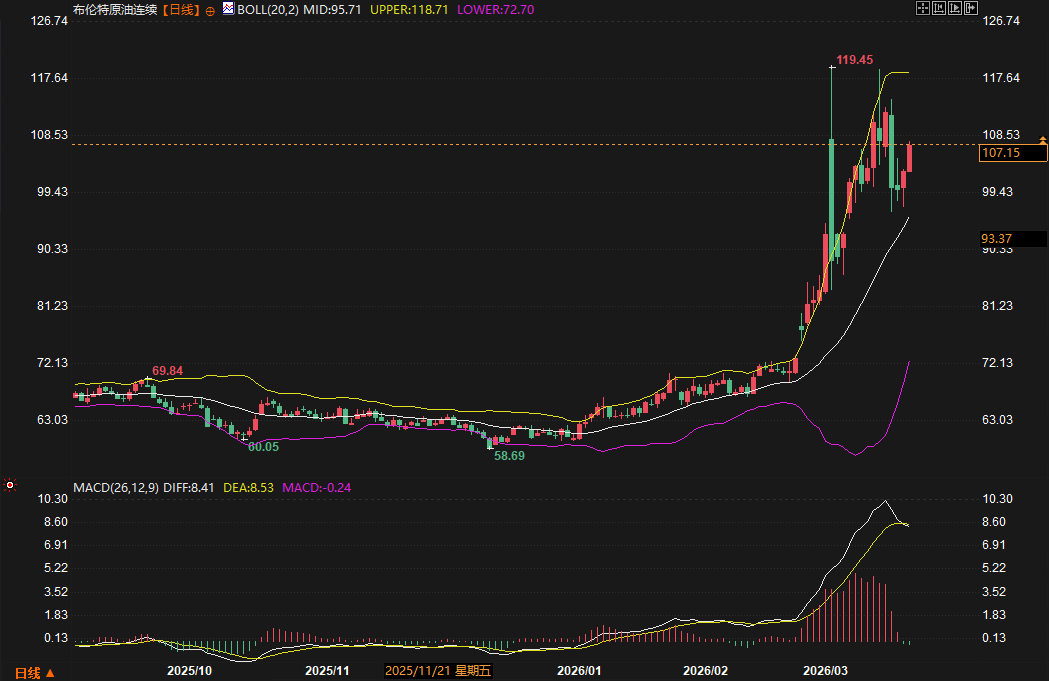Click the 【日线】 period label in title
This screenshot has height=681, width=1049.
pos(181,9)
